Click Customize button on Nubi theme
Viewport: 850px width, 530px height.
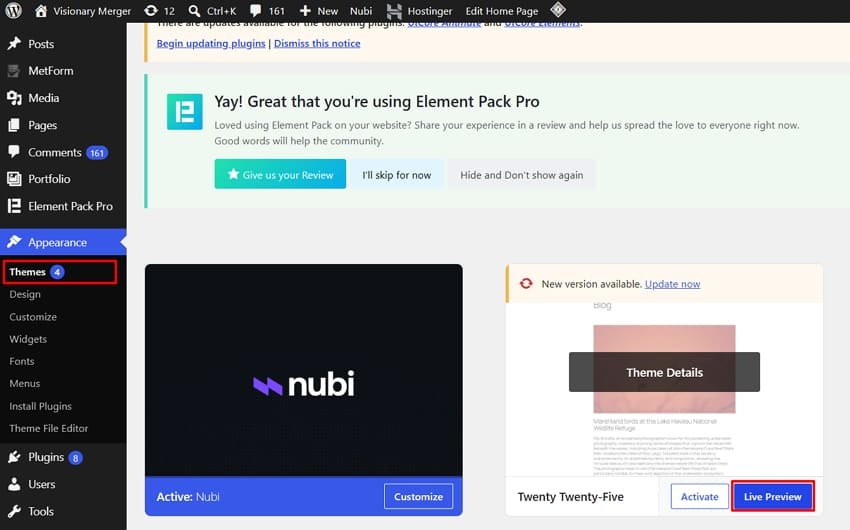point(418,496)
